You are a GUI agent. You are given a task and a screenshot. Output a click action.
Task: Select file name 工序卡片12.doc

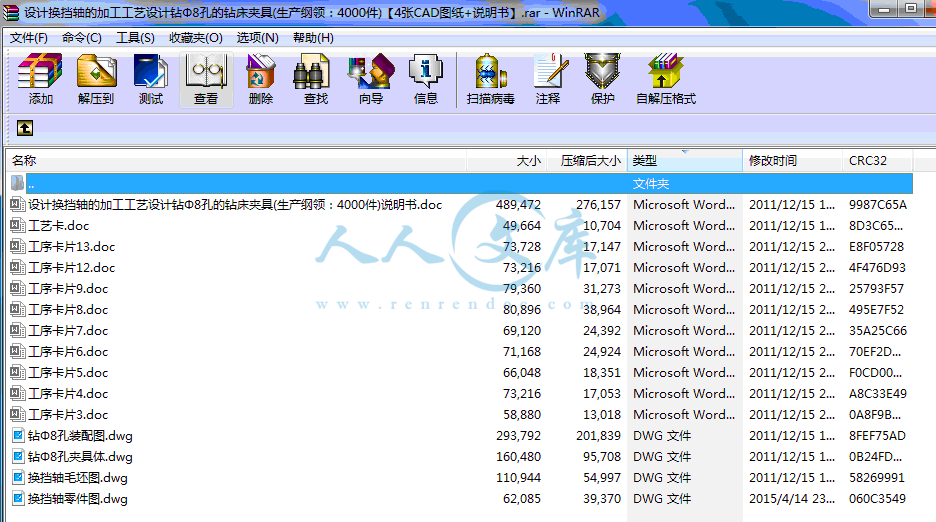(72, 268)
